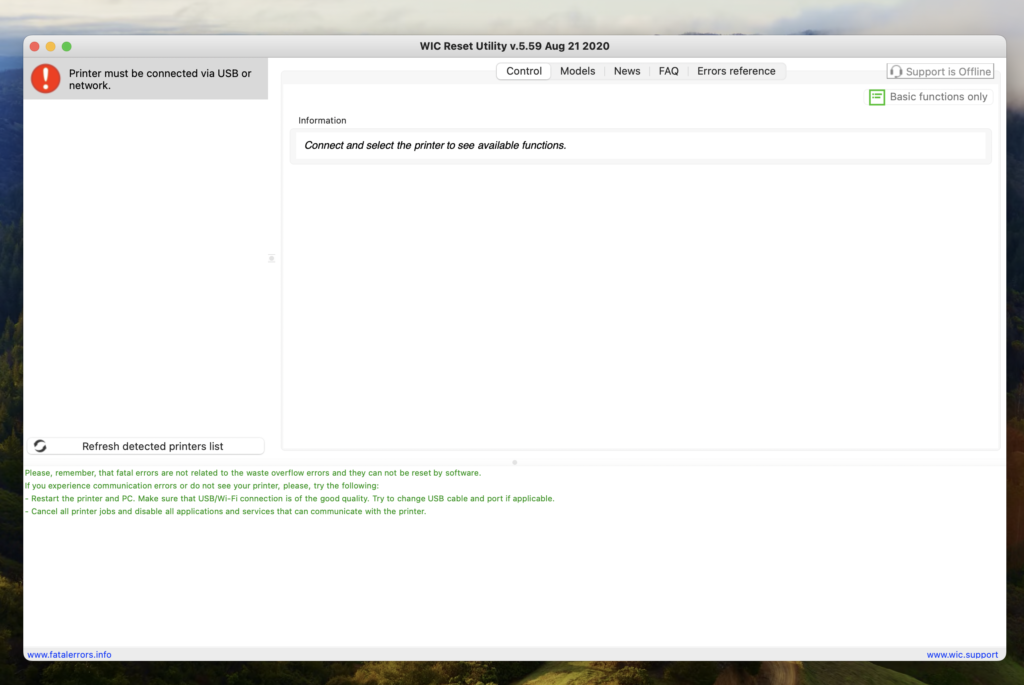Click 'If you experience communication errors' line
Image resolution: width=1024 pixels, height=685 pixels.
point(202,486)
